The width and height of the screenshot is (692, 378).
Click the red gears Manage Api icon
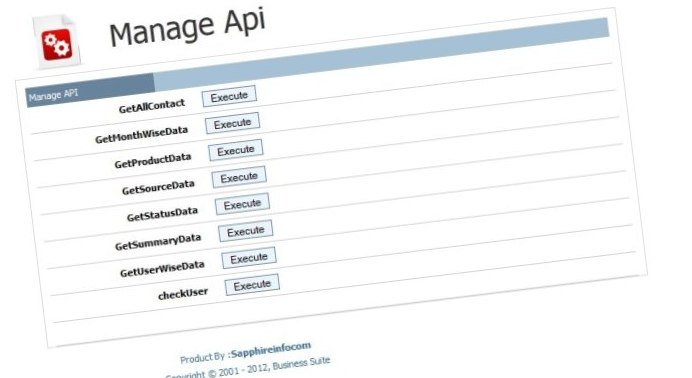pos(57,43)
